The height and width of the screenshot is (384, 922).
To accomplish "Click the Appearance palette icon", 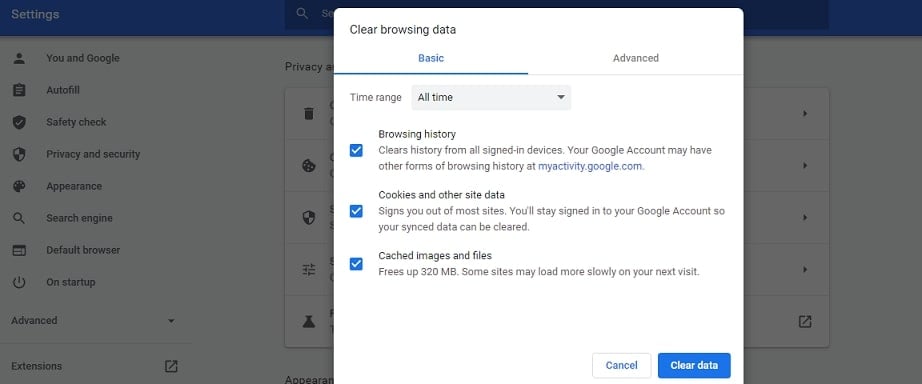I will click(19, 186).
